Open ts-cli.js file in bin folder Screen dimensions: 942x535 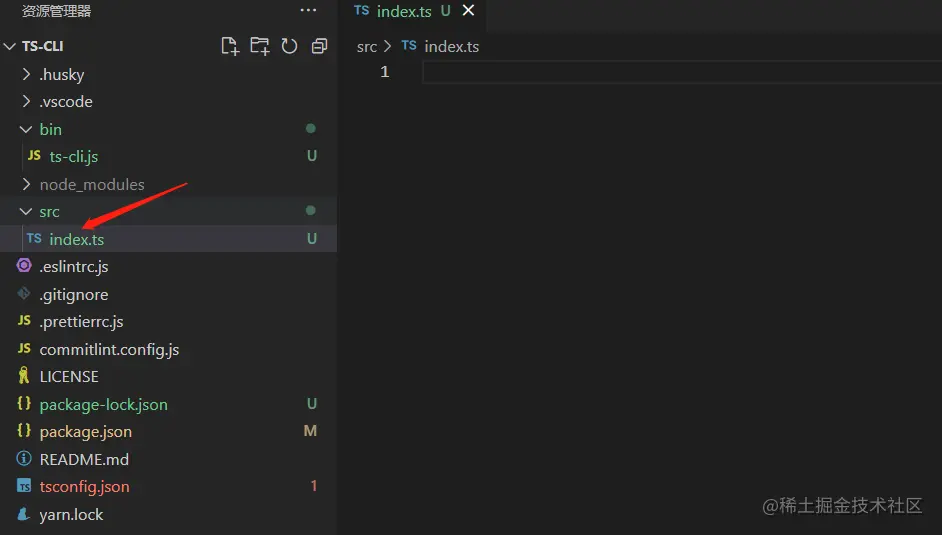168,156
